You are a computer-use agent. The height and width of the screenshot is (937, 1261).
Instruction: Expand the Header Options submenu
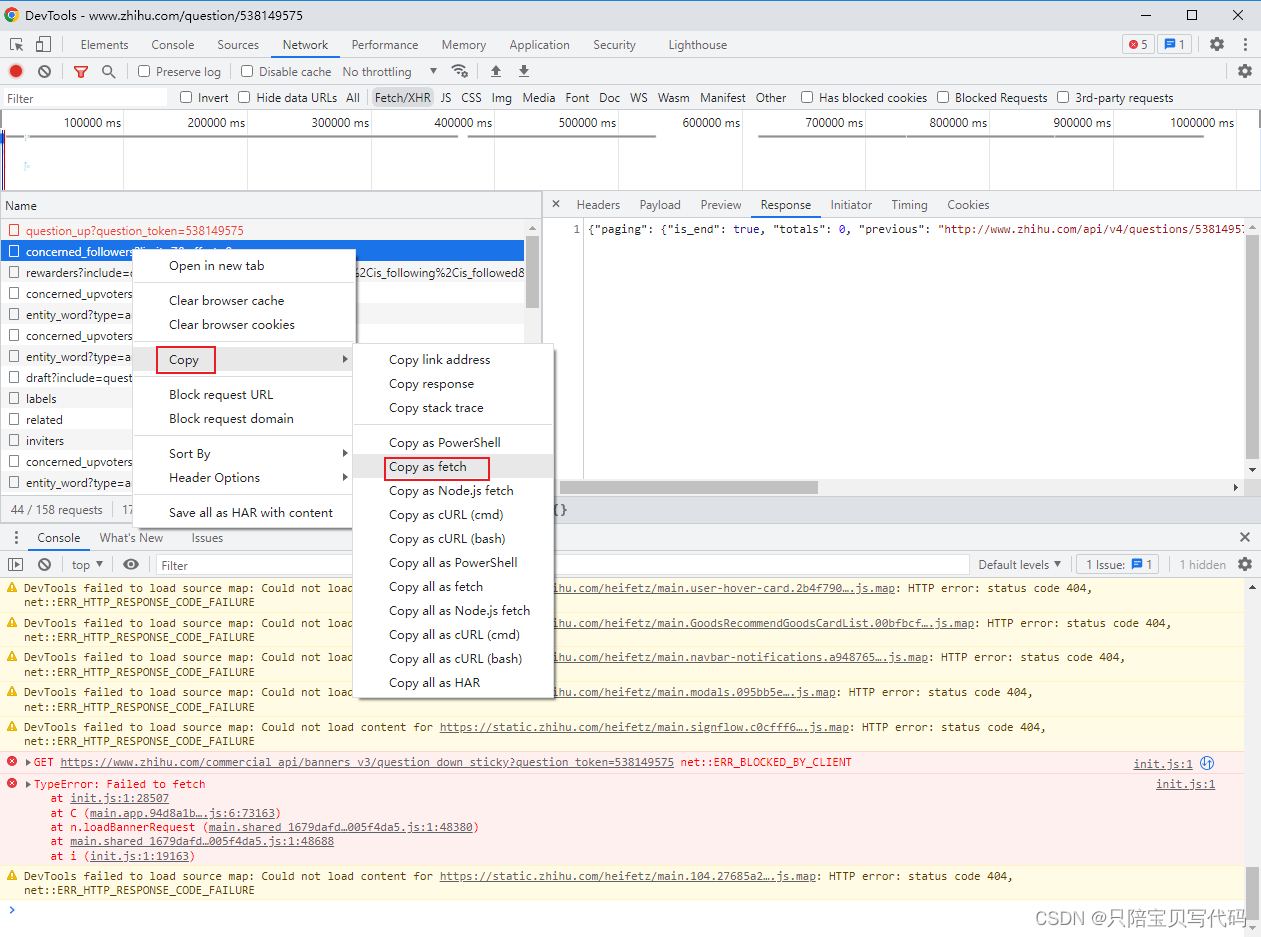point(244,478)
